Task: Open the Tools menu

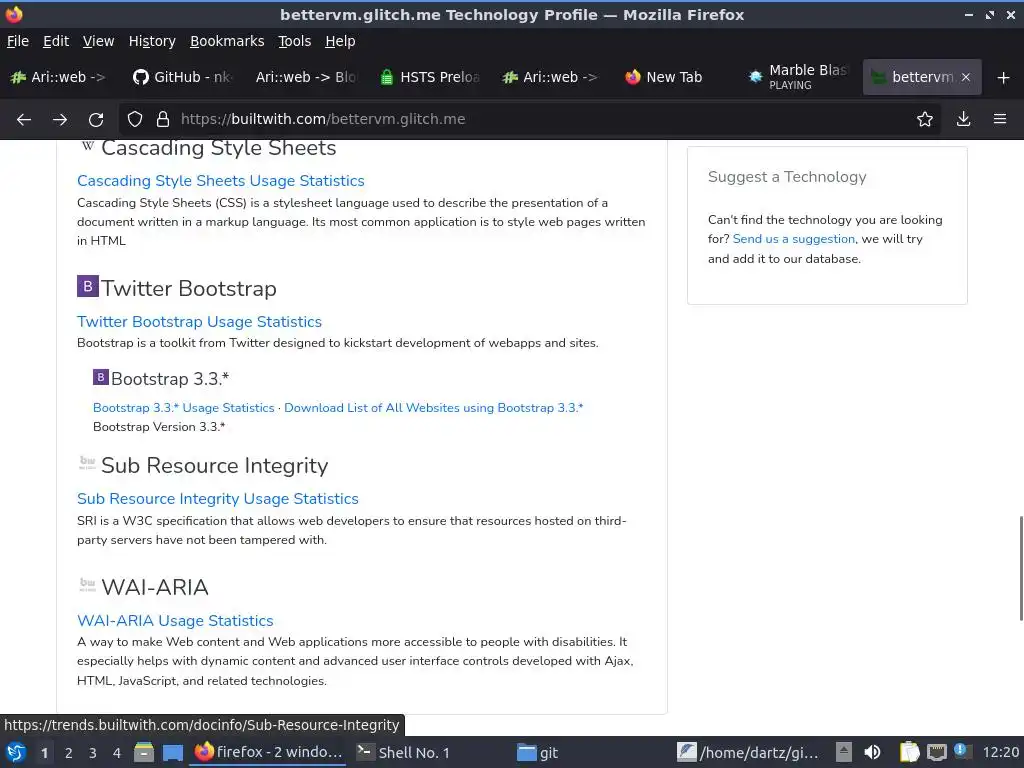Action: coord(295,41)
